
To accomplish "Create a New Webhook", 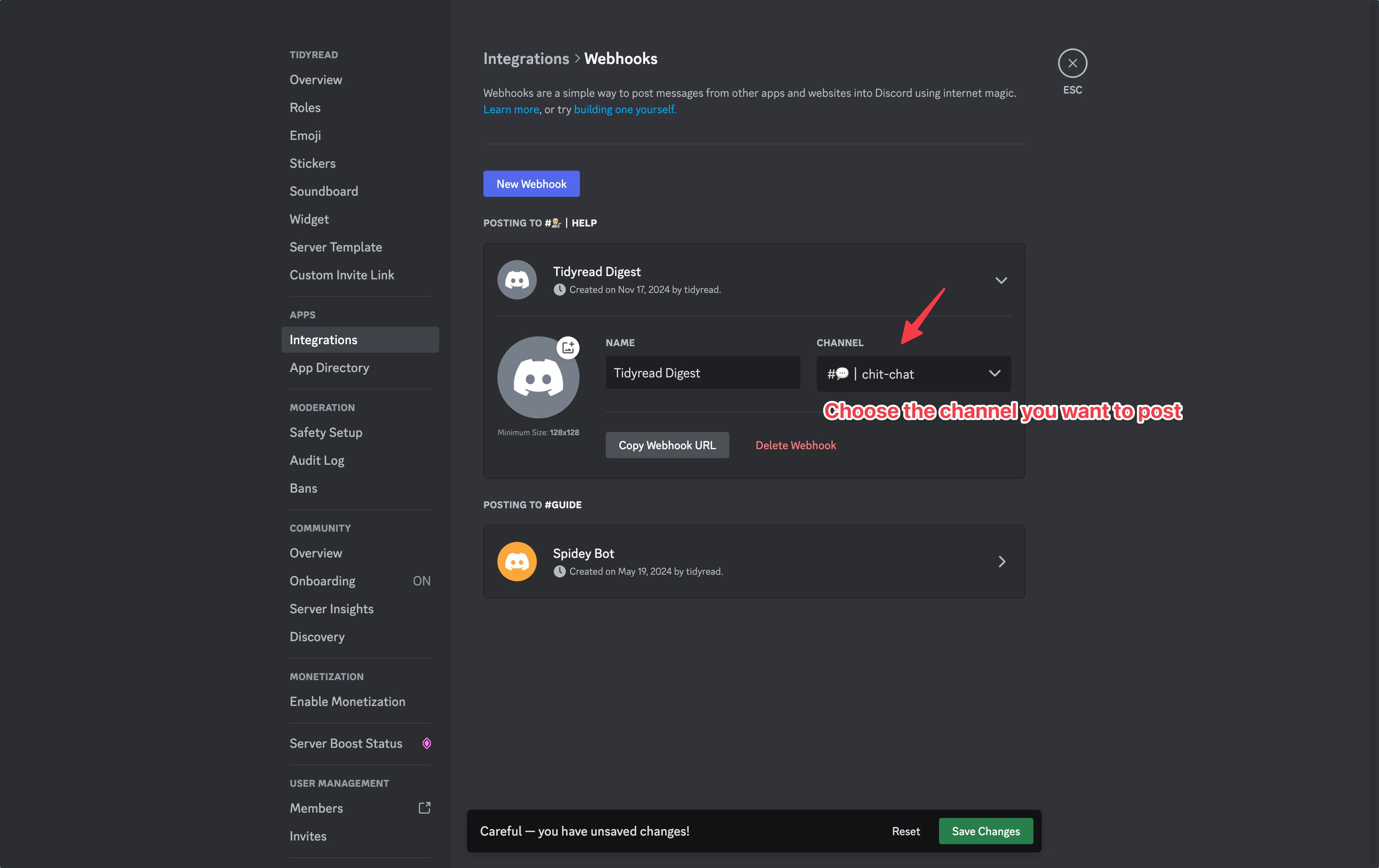I will pos(531,184).
